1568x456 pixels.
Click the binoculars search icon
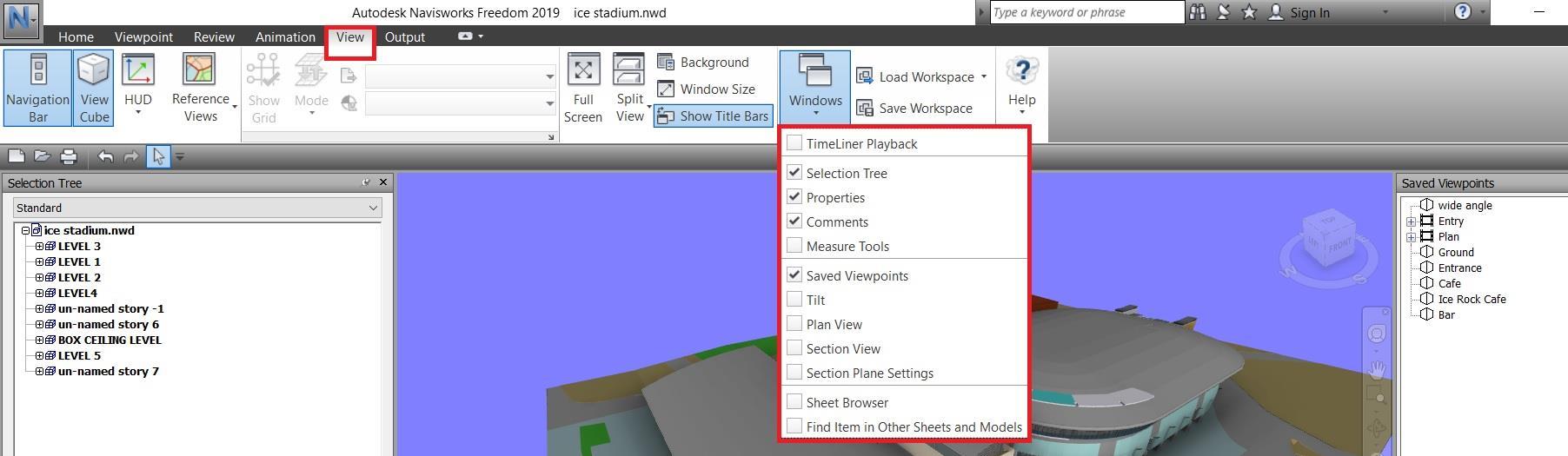click(1198, 12)
